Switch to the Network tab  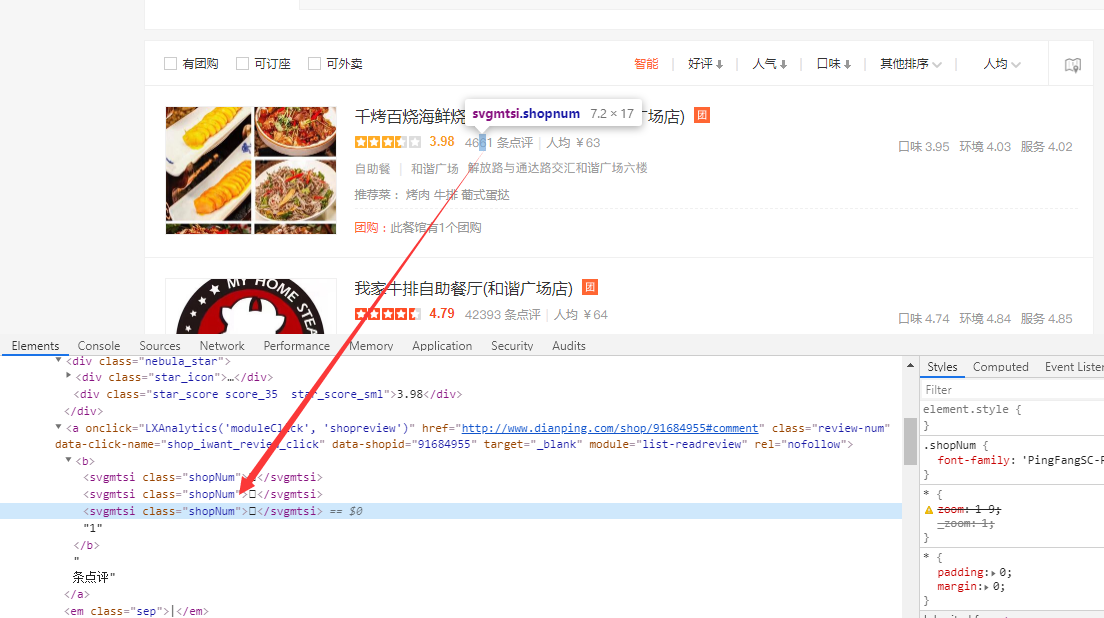pos(222,345)
